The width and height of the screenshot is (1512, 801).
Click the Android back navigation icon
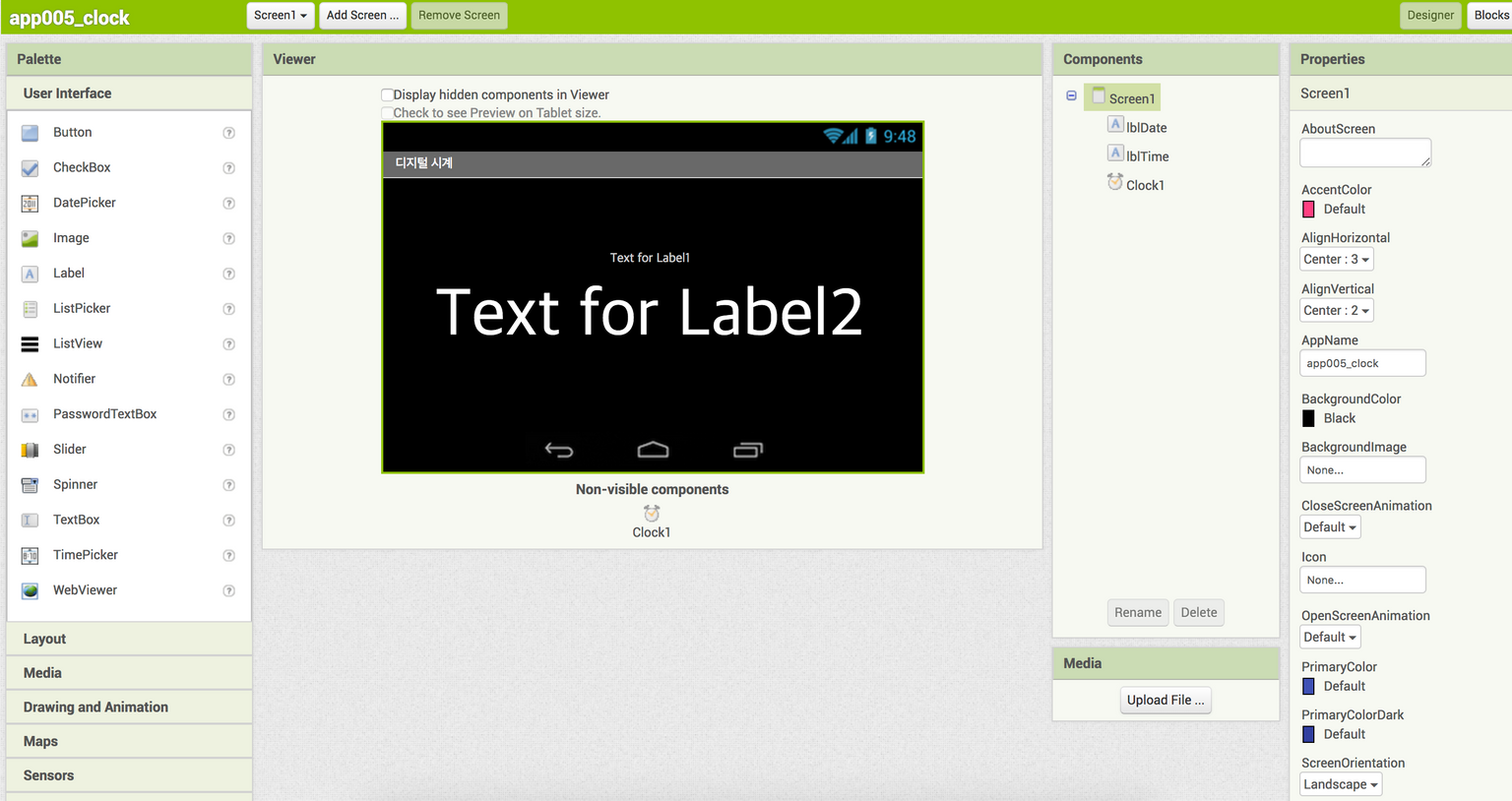pyautogui.click(x=559, y=450)
